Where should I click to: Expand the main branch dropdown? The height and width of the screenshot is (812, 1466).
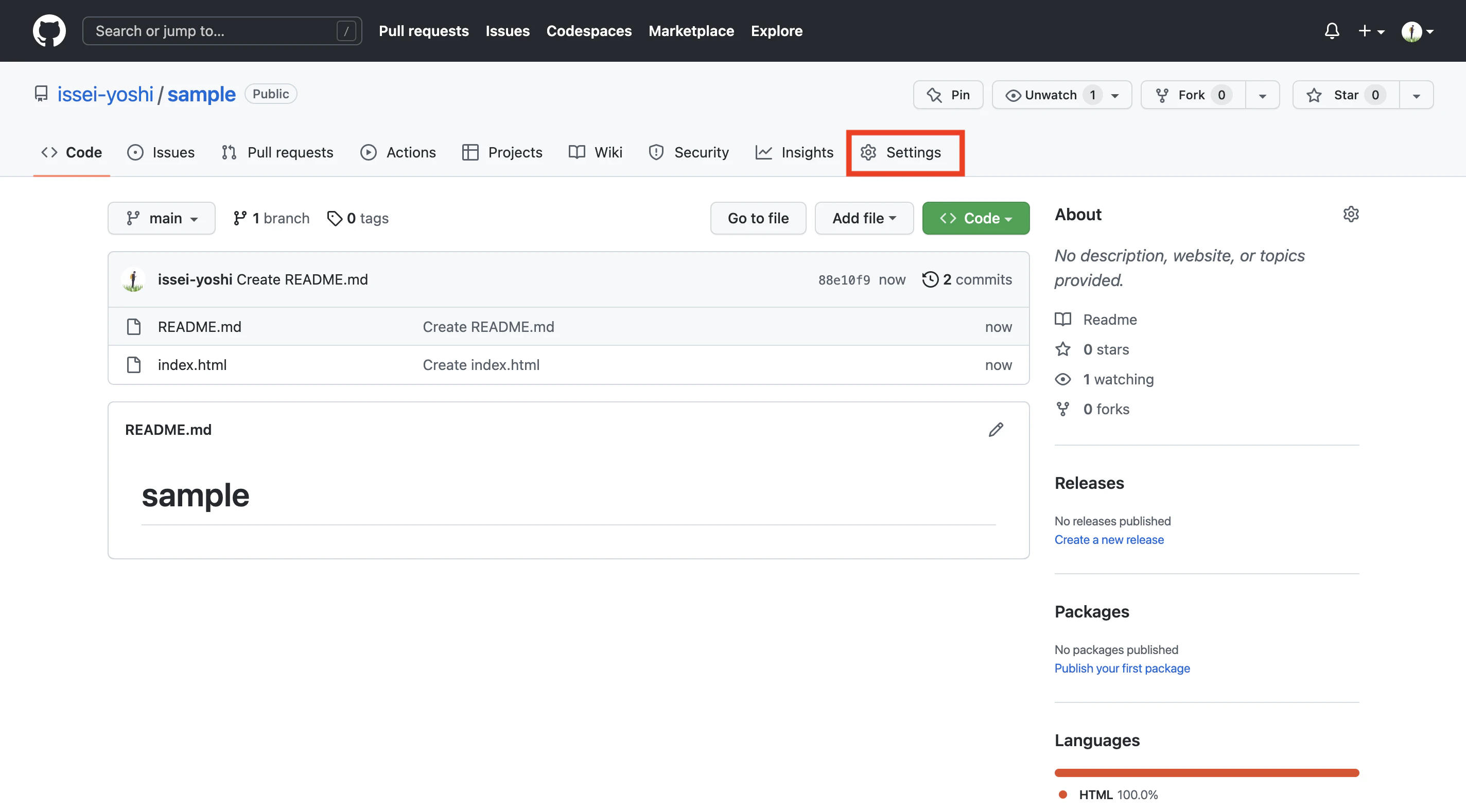point(162,219)
